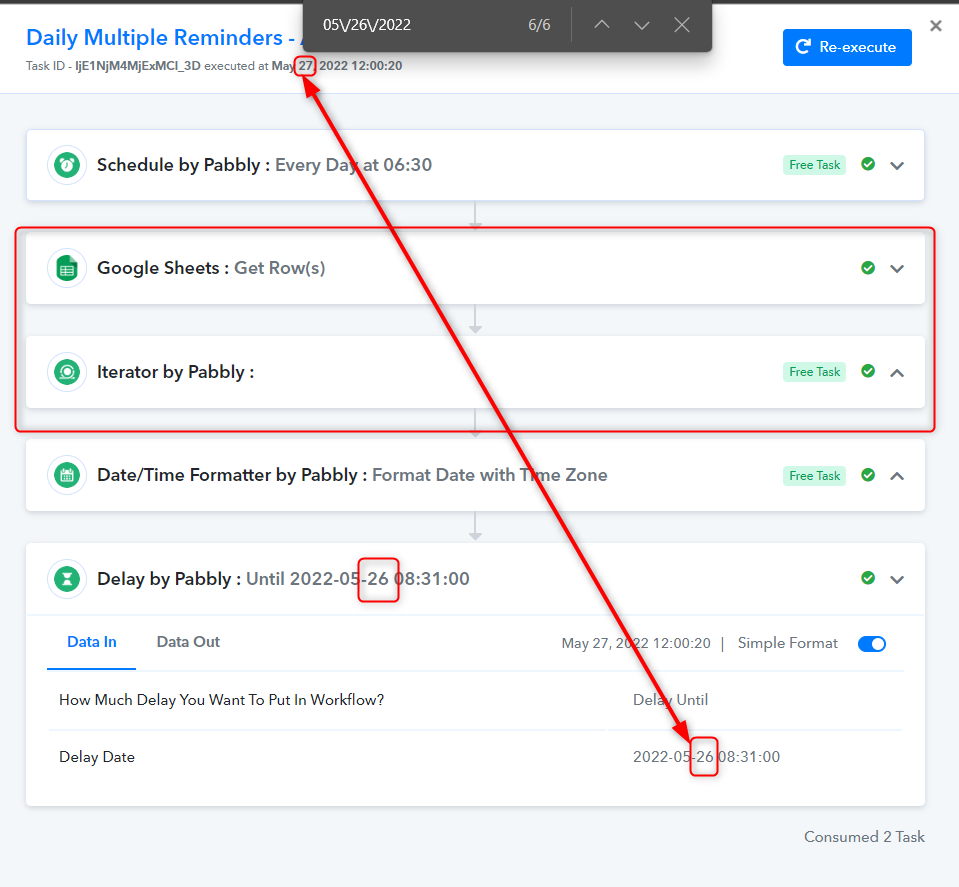The image size is (959, 887).
Task: Click the Delay Date value 2022-05-26 08:31:00
Action: coord(706,757)
